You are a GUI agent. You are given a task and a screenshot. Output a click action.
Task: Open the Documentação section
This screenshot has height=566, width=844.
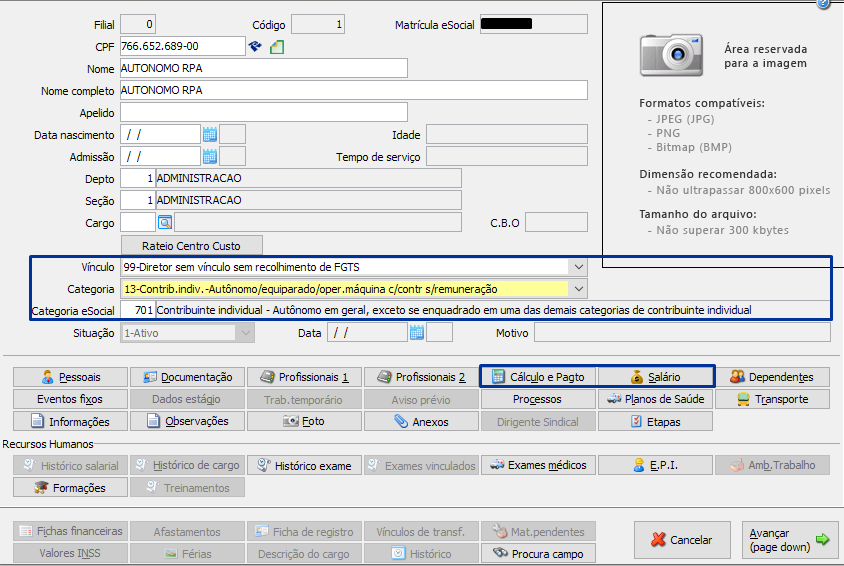[187, 377]
